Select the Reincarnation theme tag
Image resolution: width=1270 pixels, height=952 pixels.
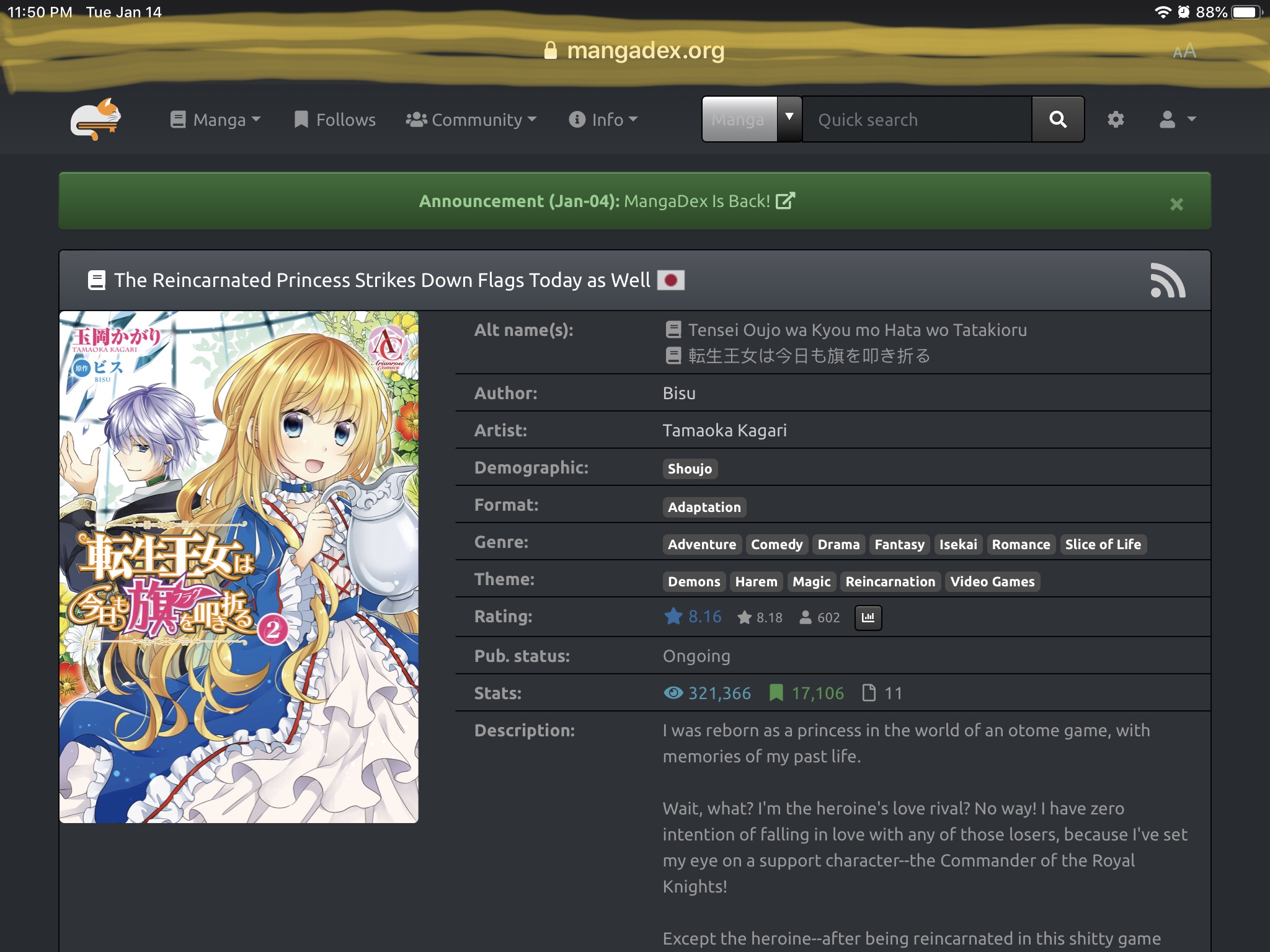click(x=890, y=581)
